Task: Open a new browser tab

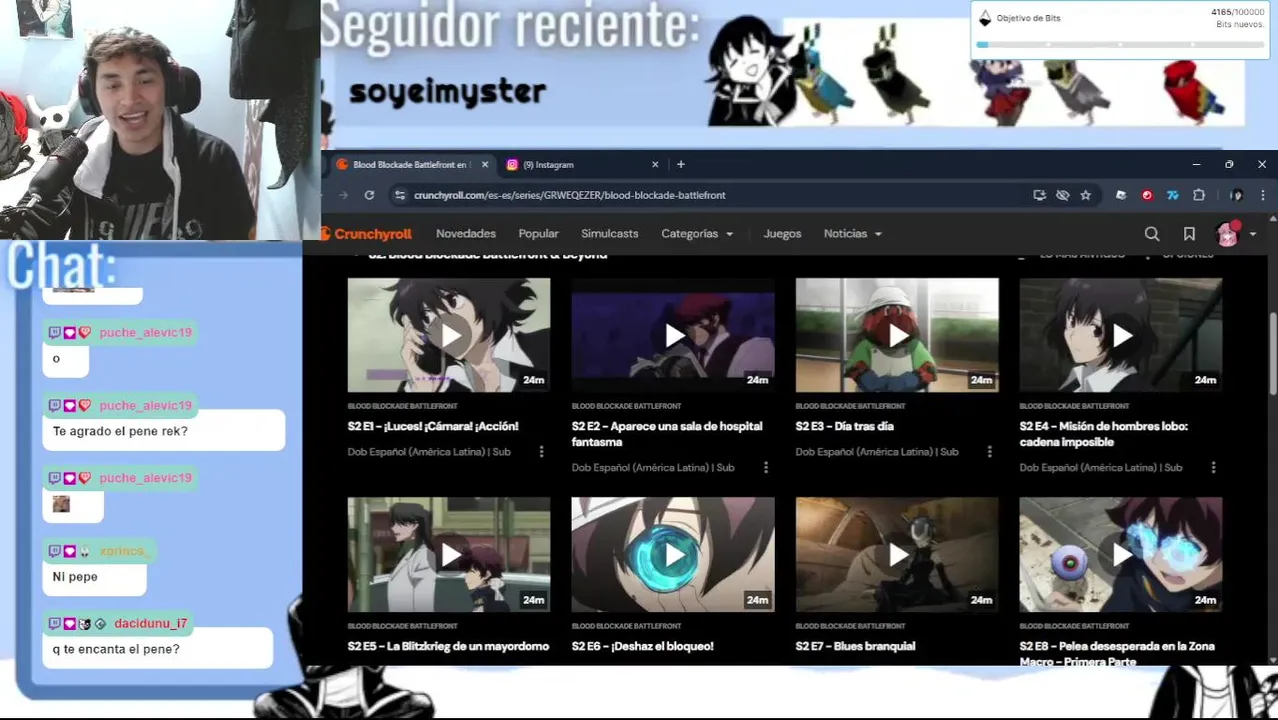Action: tap(681, 164)
